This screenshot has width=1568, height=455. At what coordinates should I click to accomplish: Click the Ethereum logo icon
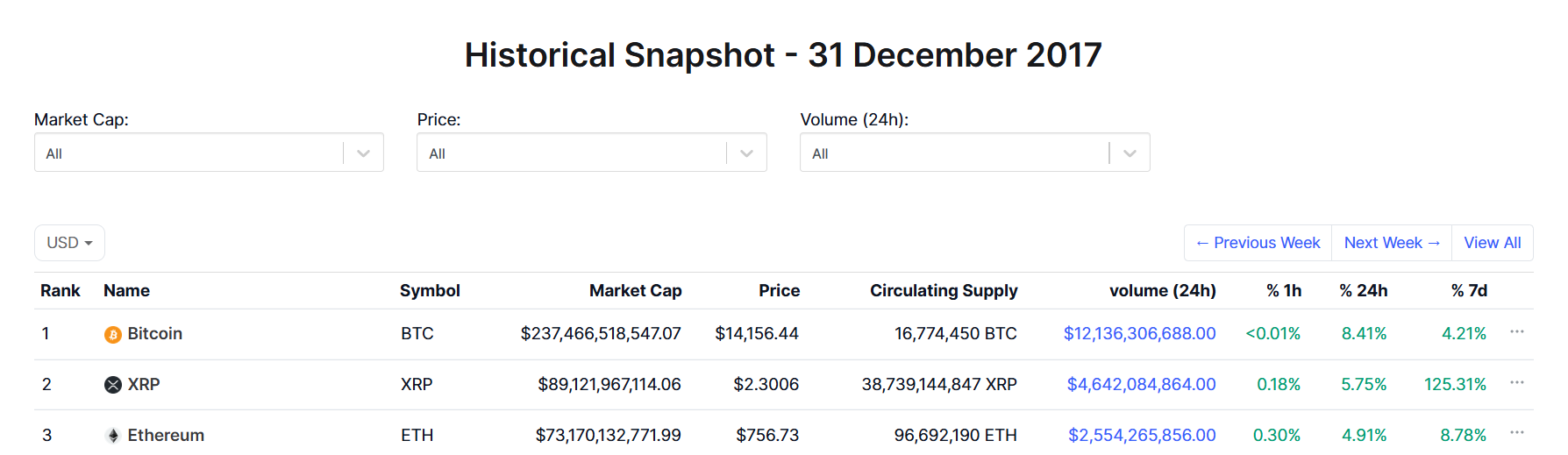[113, 436]
